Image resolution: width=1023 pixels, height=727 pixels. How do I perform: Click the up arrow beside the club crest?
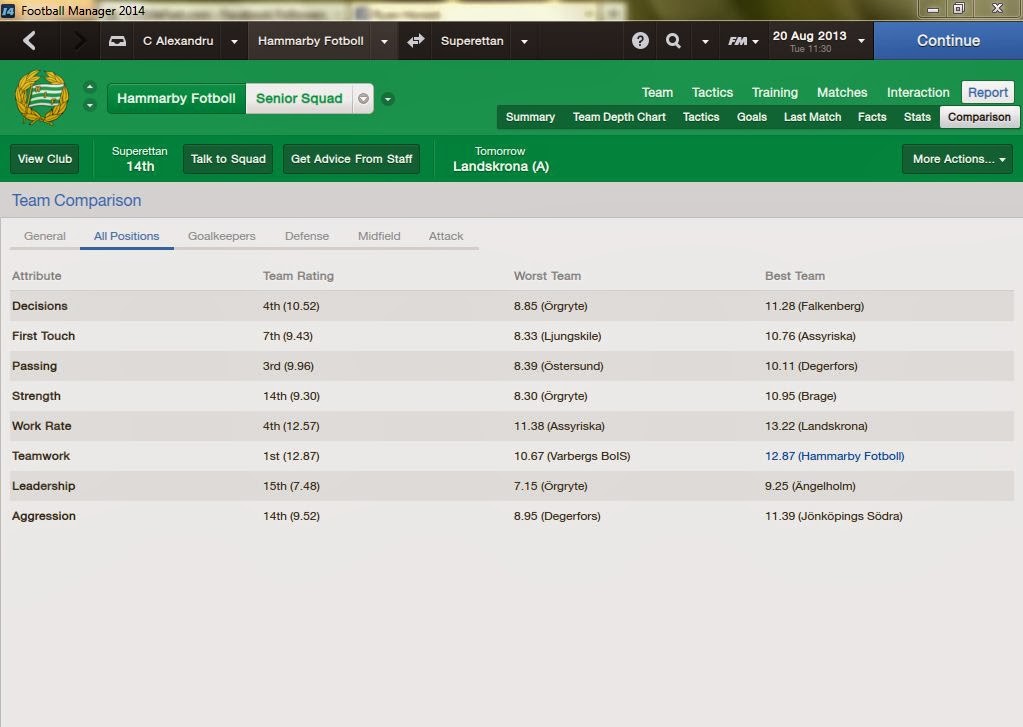[x=90, y=87]
